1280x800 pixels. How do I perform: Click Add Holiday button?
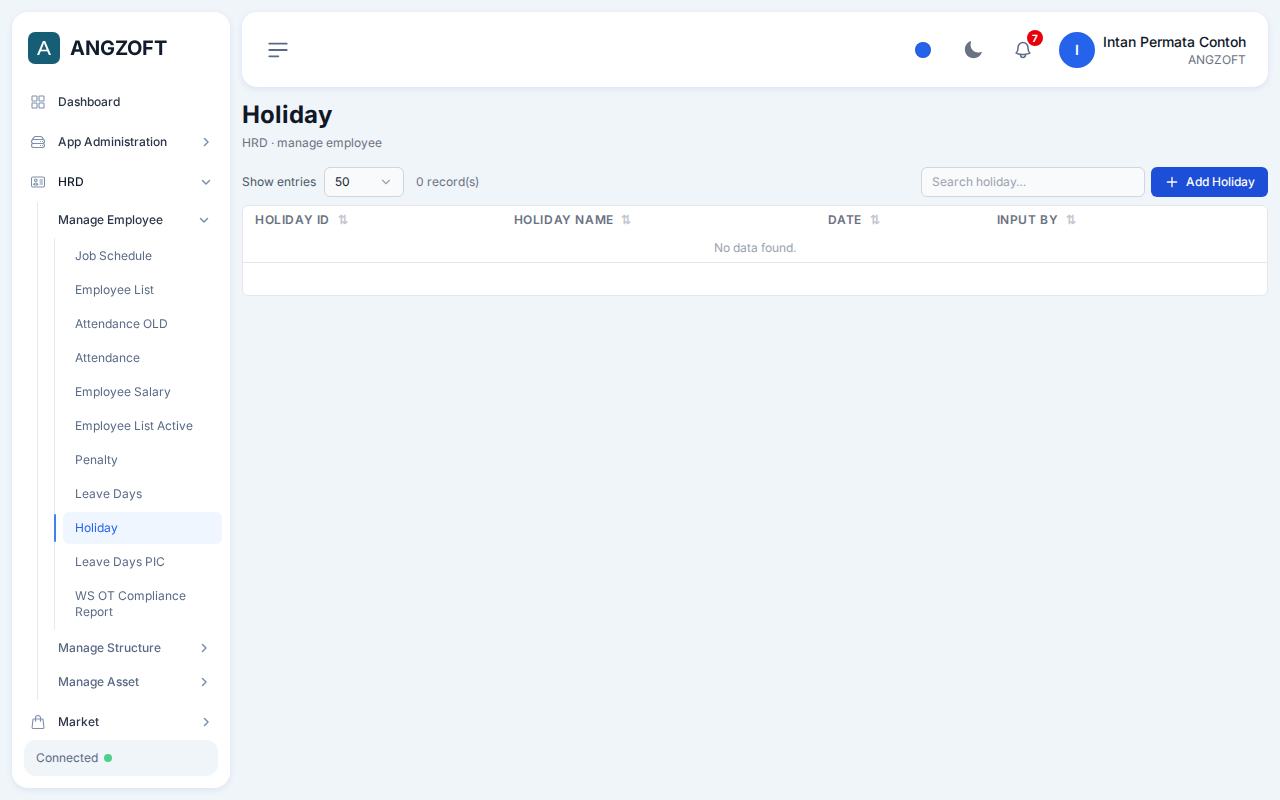[1209, 182]
